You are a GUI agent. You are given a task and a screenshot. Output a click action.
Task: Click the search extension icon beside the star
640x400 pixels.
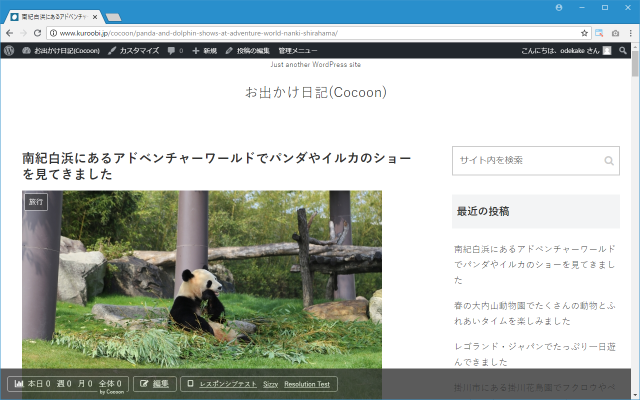tap(599, 33)
